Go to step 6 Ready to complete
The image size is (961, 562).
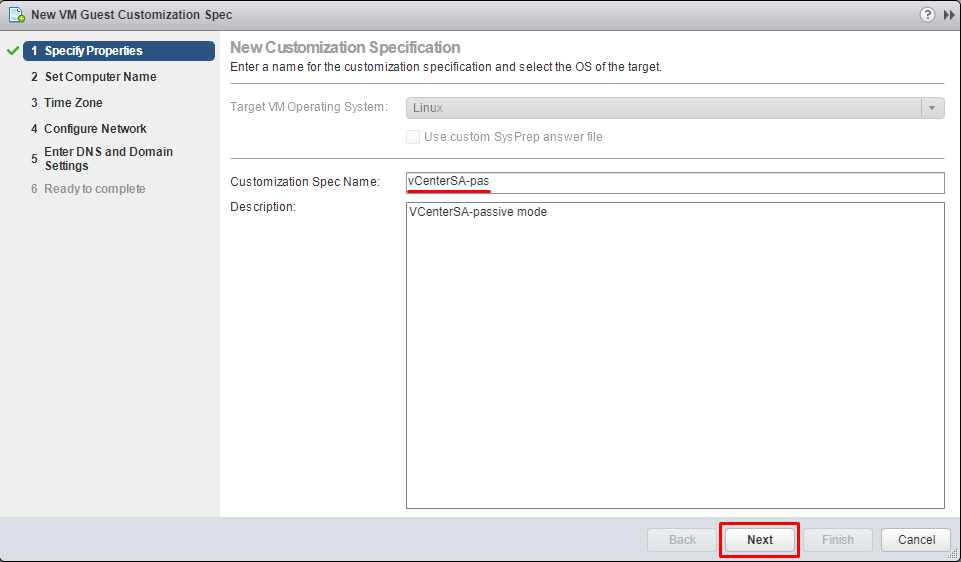(88, 189)
